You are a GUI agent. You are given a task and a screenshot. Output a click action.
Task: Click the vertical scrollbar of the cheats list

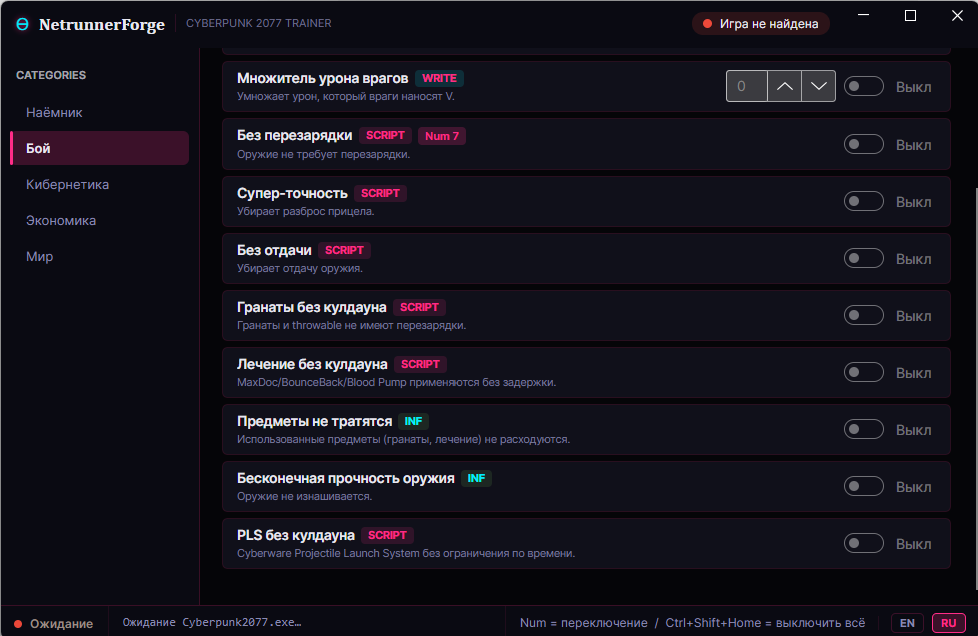pyautogui.click(x=975, y=388)
